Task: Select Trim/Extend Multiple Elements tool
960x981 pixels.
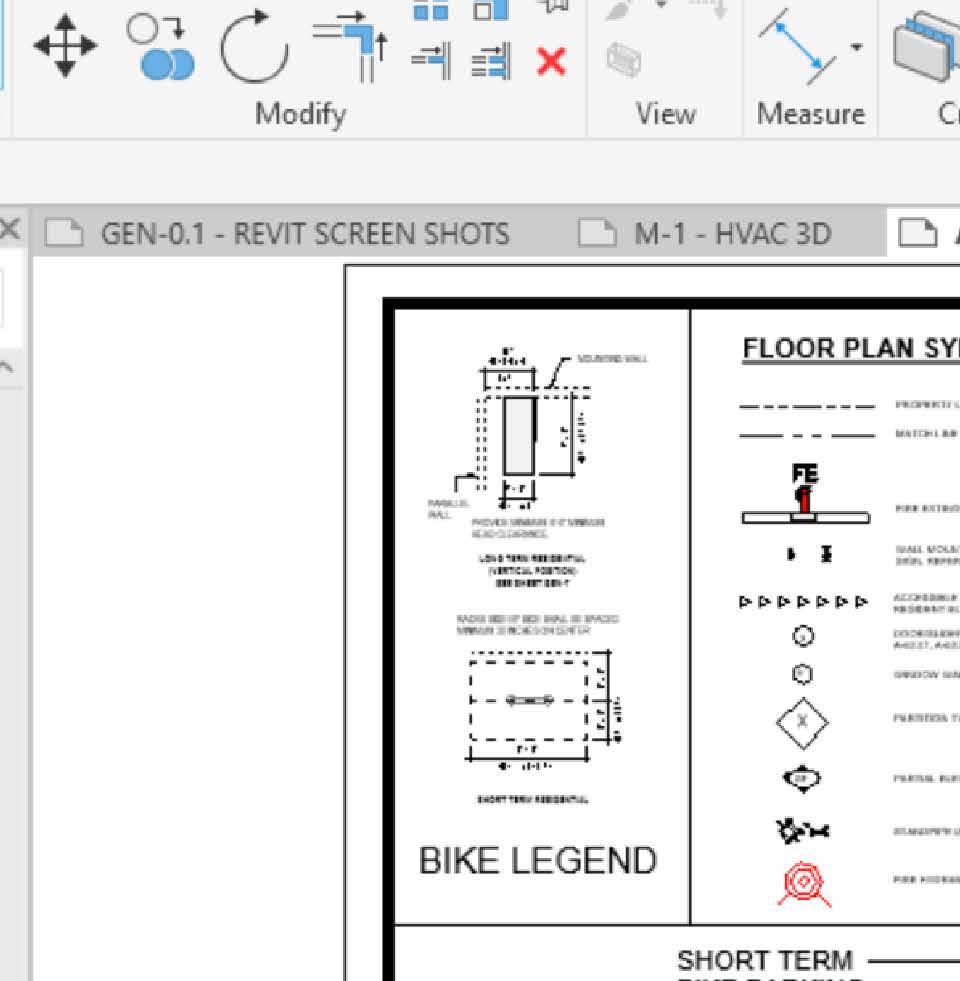Action: tap(491, 61)
